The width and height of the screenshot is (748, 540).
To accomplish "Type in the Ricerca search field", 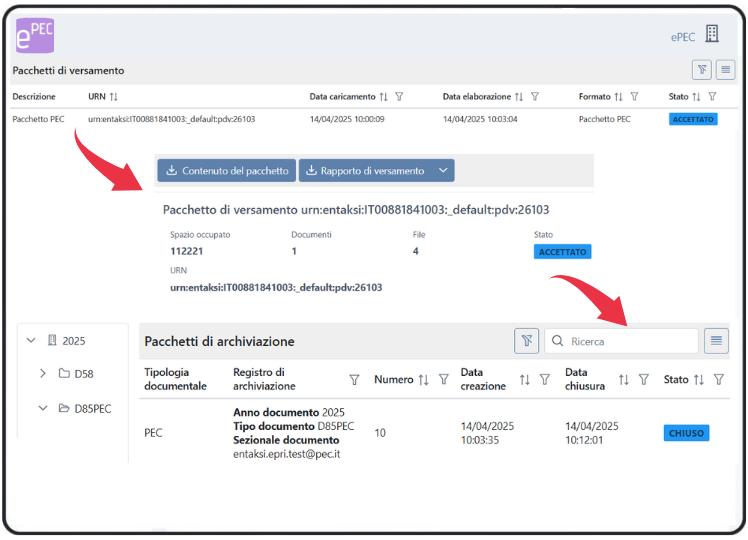I will [x=630, y=341].
